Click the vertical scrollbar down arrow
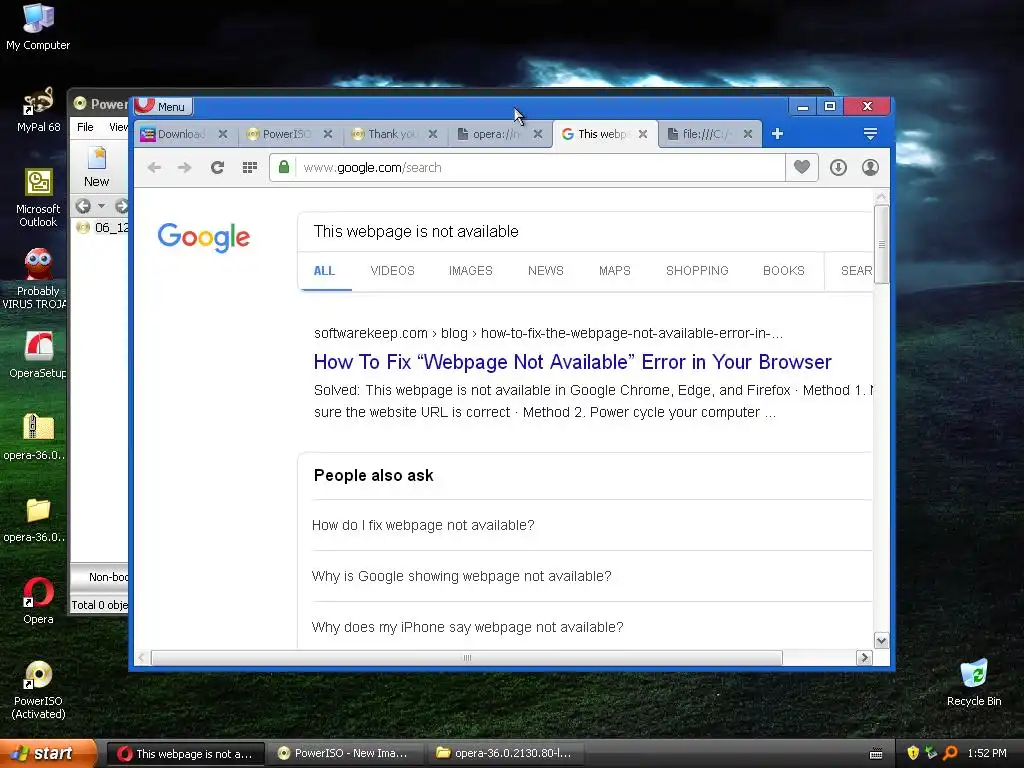This screenshot has width=1024, height=768. (x=881, y=641)
